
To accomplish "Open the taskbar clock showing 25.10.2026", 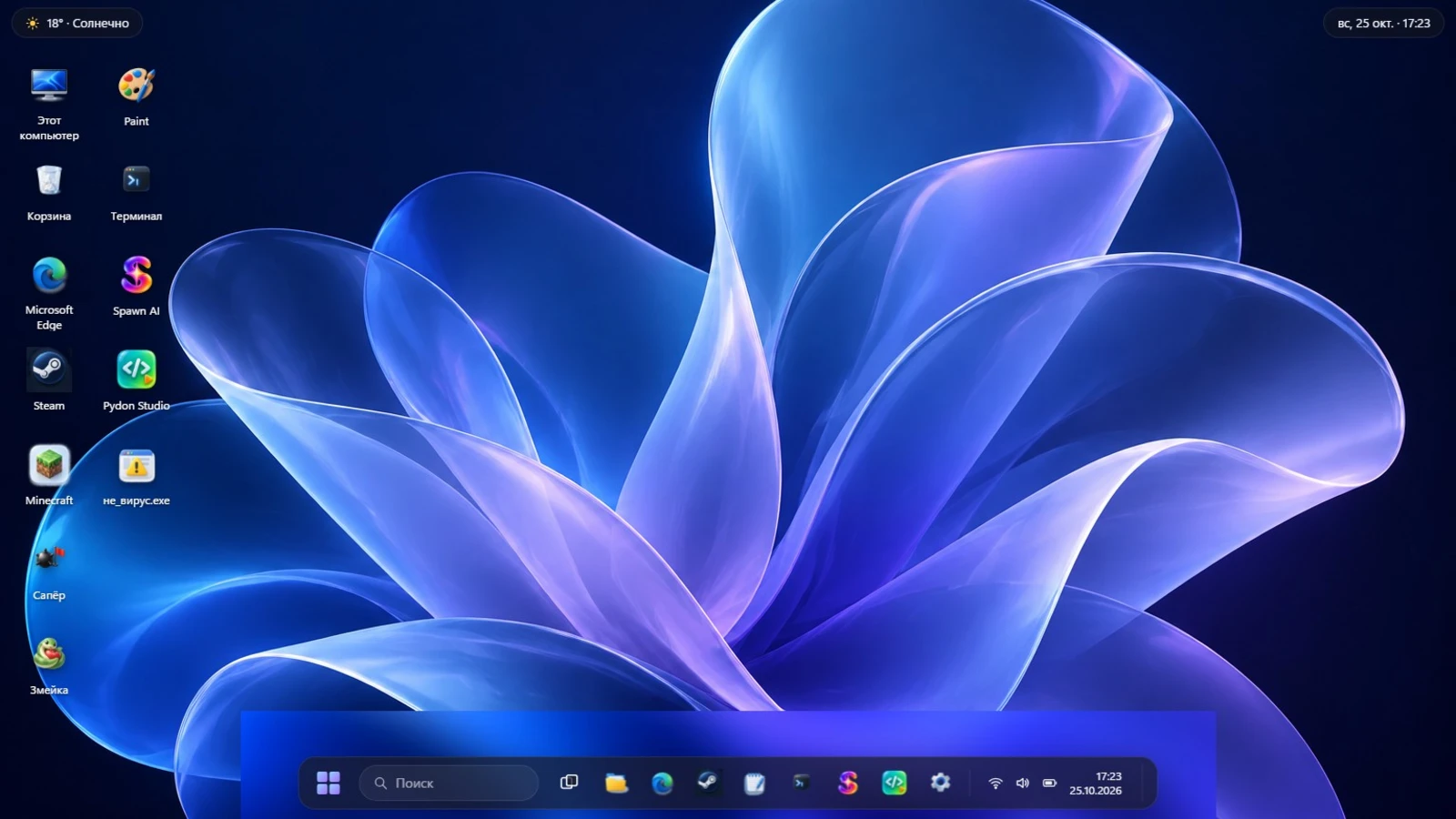I will pos(1096,783).
